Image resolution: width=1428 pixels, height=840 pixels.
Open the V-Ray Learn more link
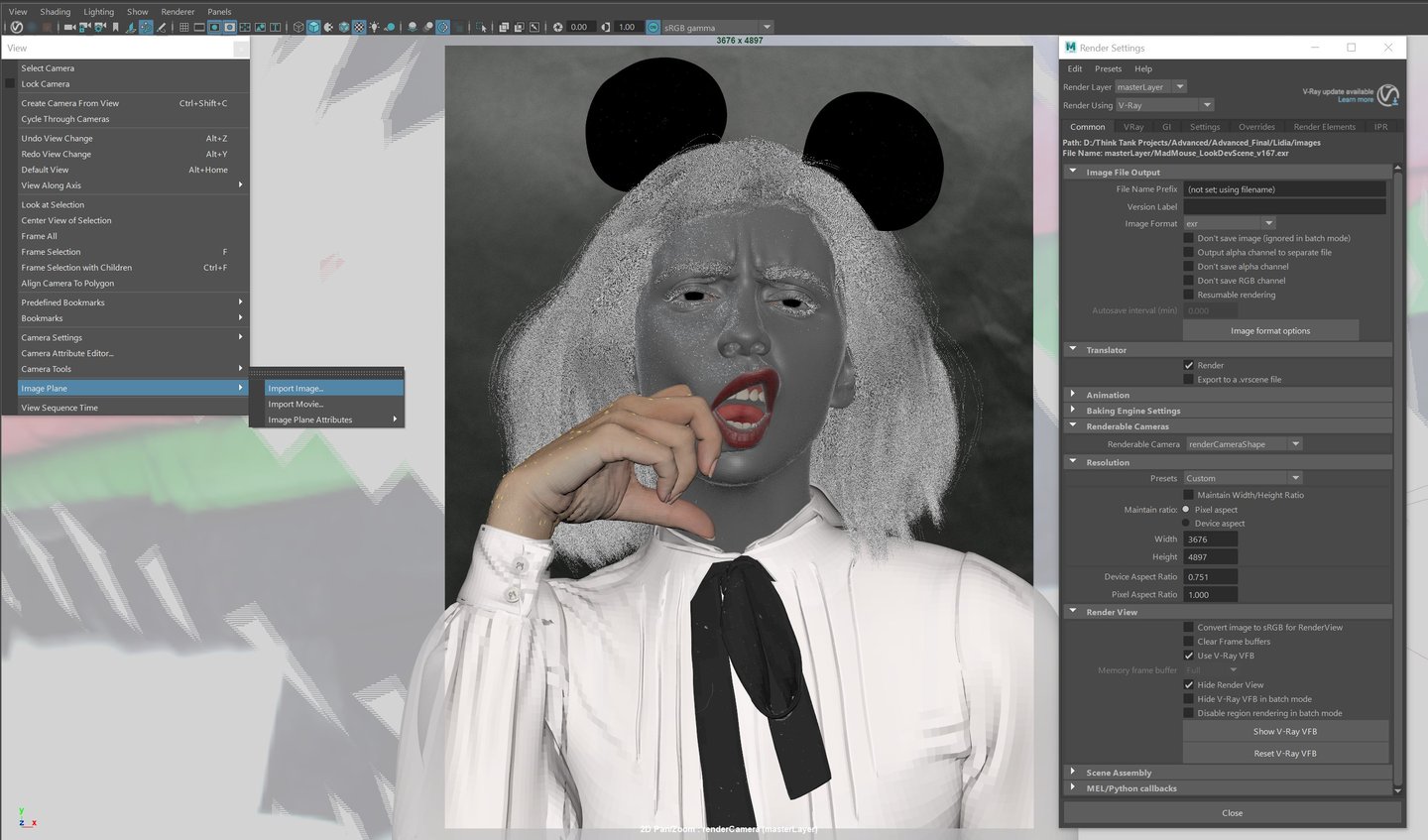point(1355,100)
